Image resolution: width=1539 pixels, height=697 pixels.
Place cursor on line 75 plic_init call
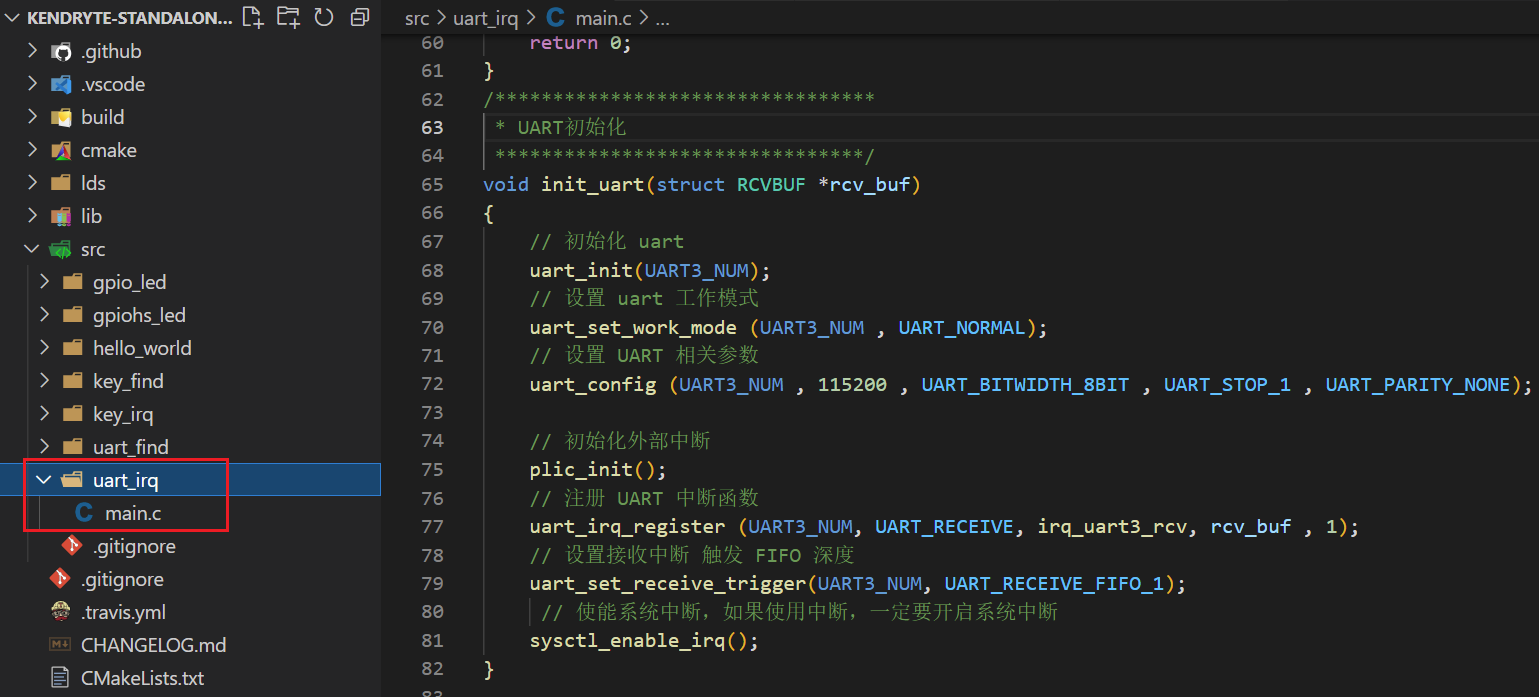[x=597, y=470]
